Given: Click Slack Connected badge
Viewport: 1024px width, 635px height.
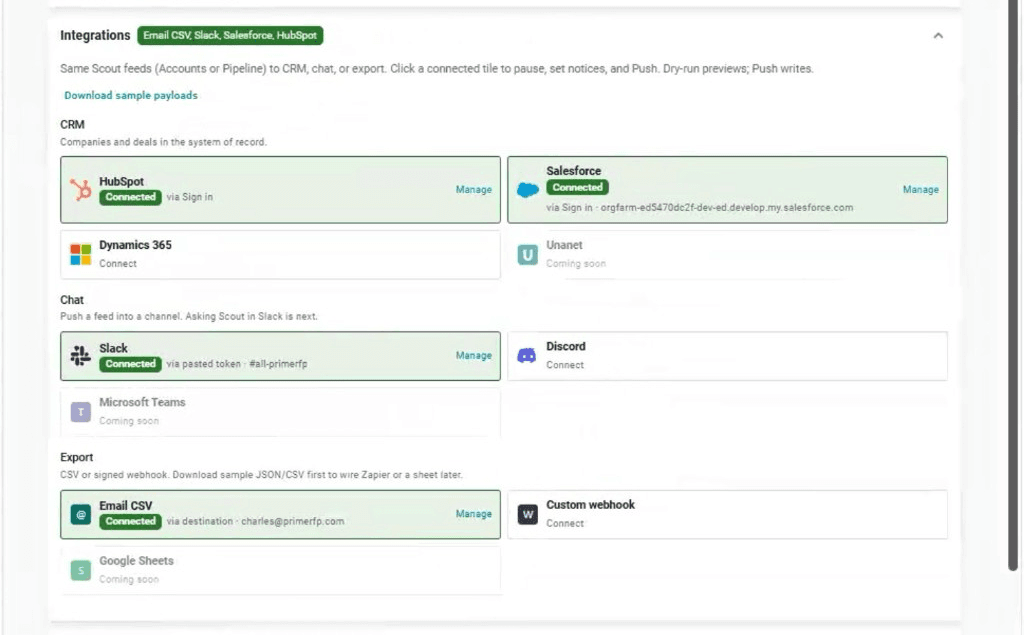Looking at the screenshot, I should coord(131,364).
